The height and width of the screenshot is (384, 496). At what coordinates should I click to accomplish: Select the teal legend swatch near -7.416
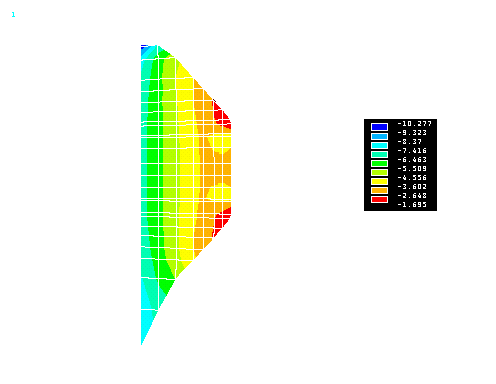[379, 154]
